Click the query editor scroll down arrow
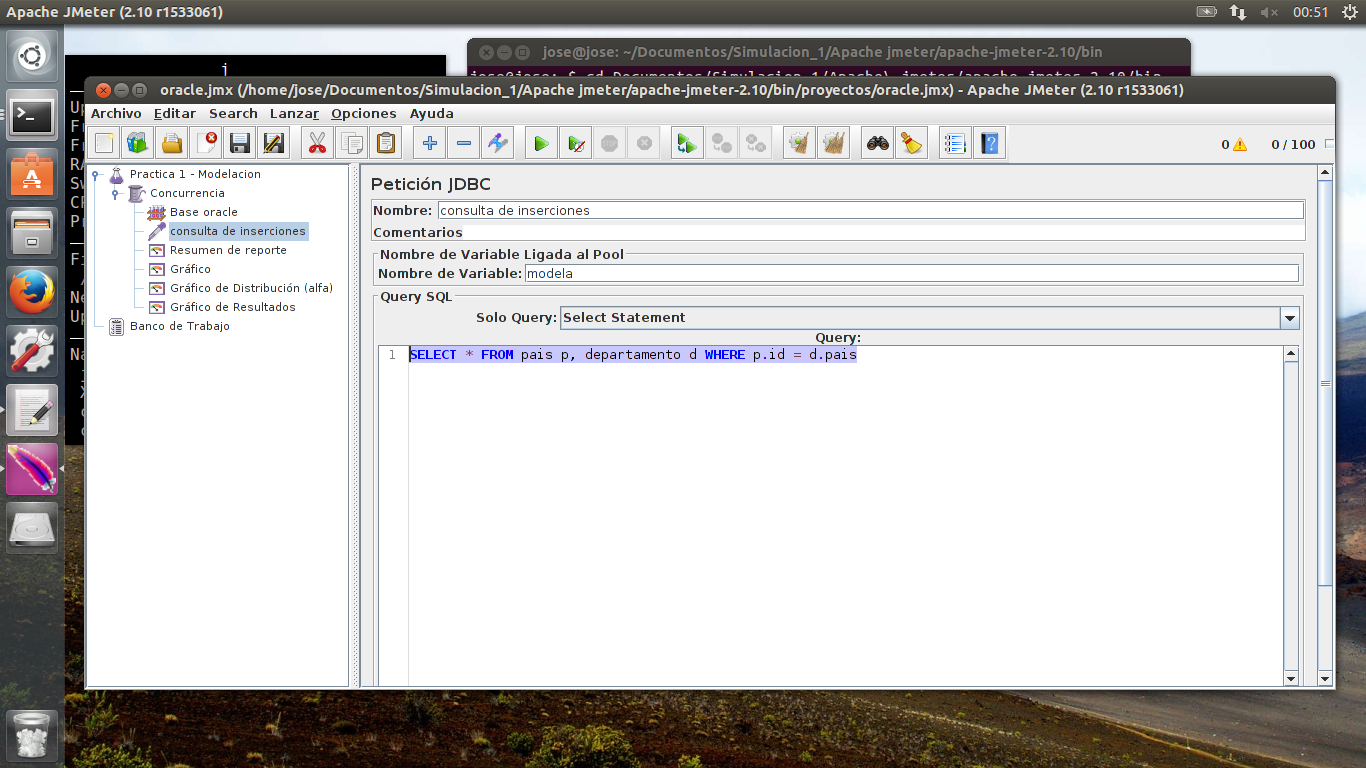This screenshot has width=1366, height=768. pyautogui.click(x=1291, y=678)
